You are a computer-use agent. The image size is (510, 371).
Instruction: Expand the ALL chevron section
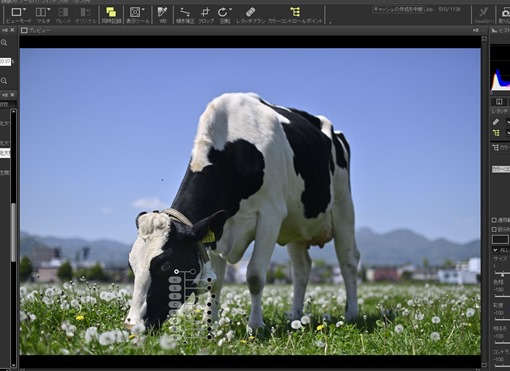click(x=495, y=250)
